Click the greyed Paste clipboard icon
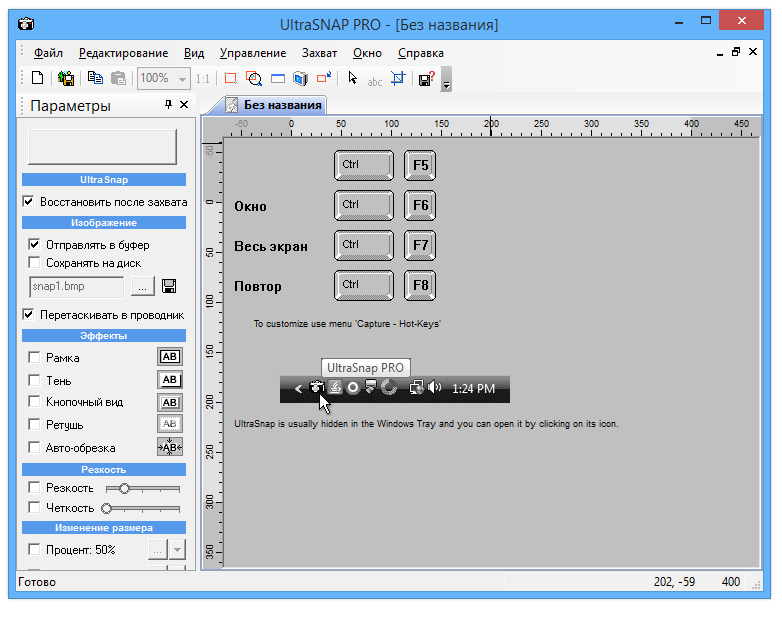Viewport: 782px width, 624px height. coord(118,78)
